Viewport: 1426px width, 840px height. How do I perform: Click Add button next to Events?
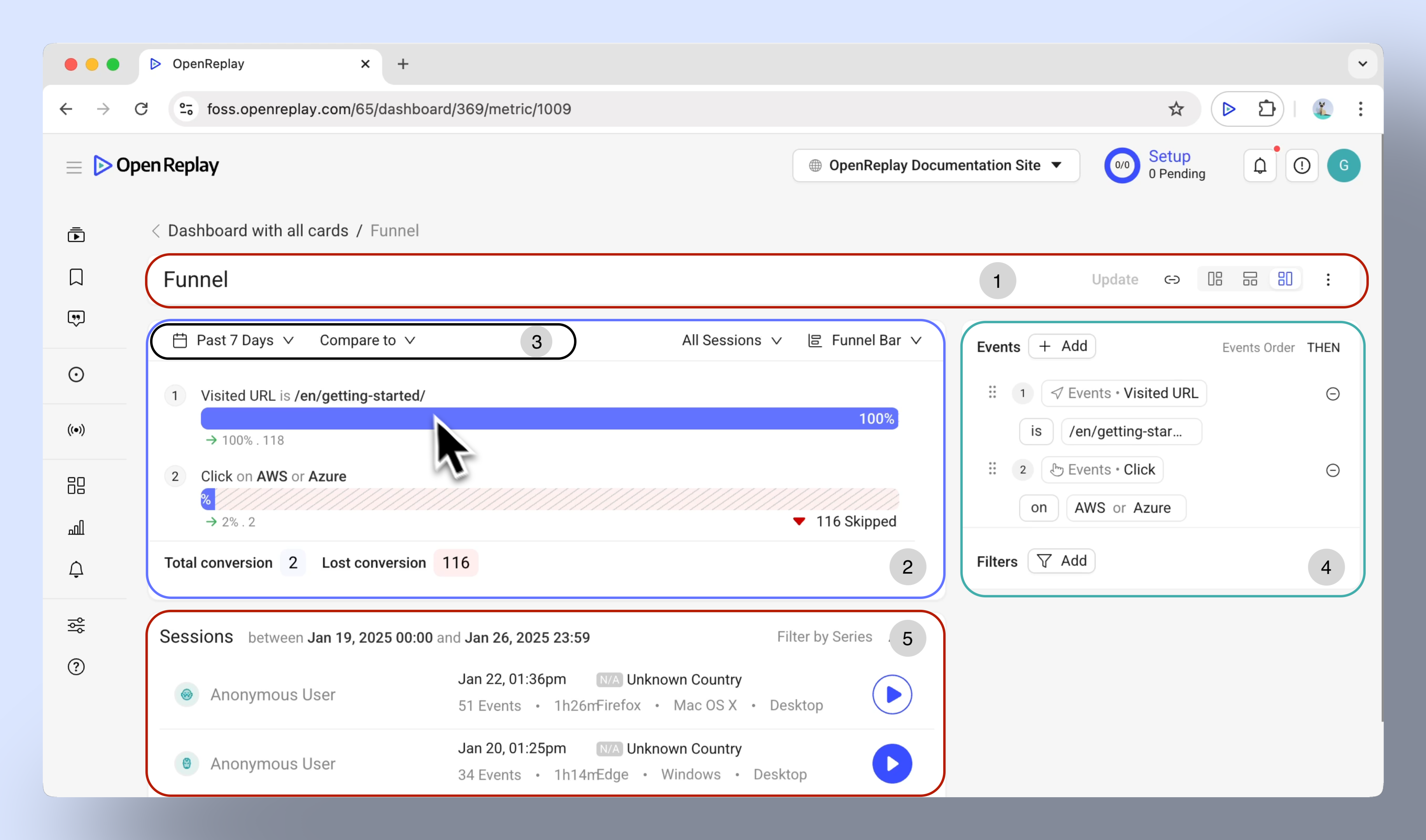pyautogui.click(x=1062, y=346)
